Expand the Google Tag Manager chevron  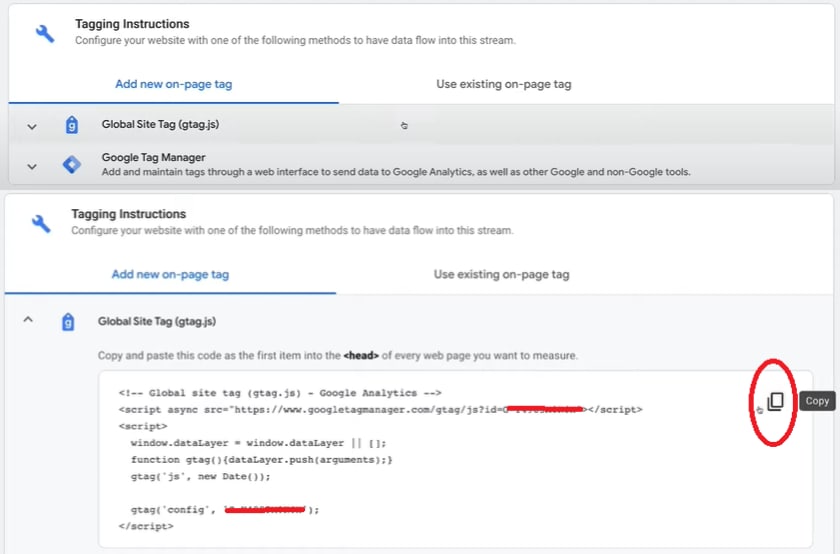point(32,167)
